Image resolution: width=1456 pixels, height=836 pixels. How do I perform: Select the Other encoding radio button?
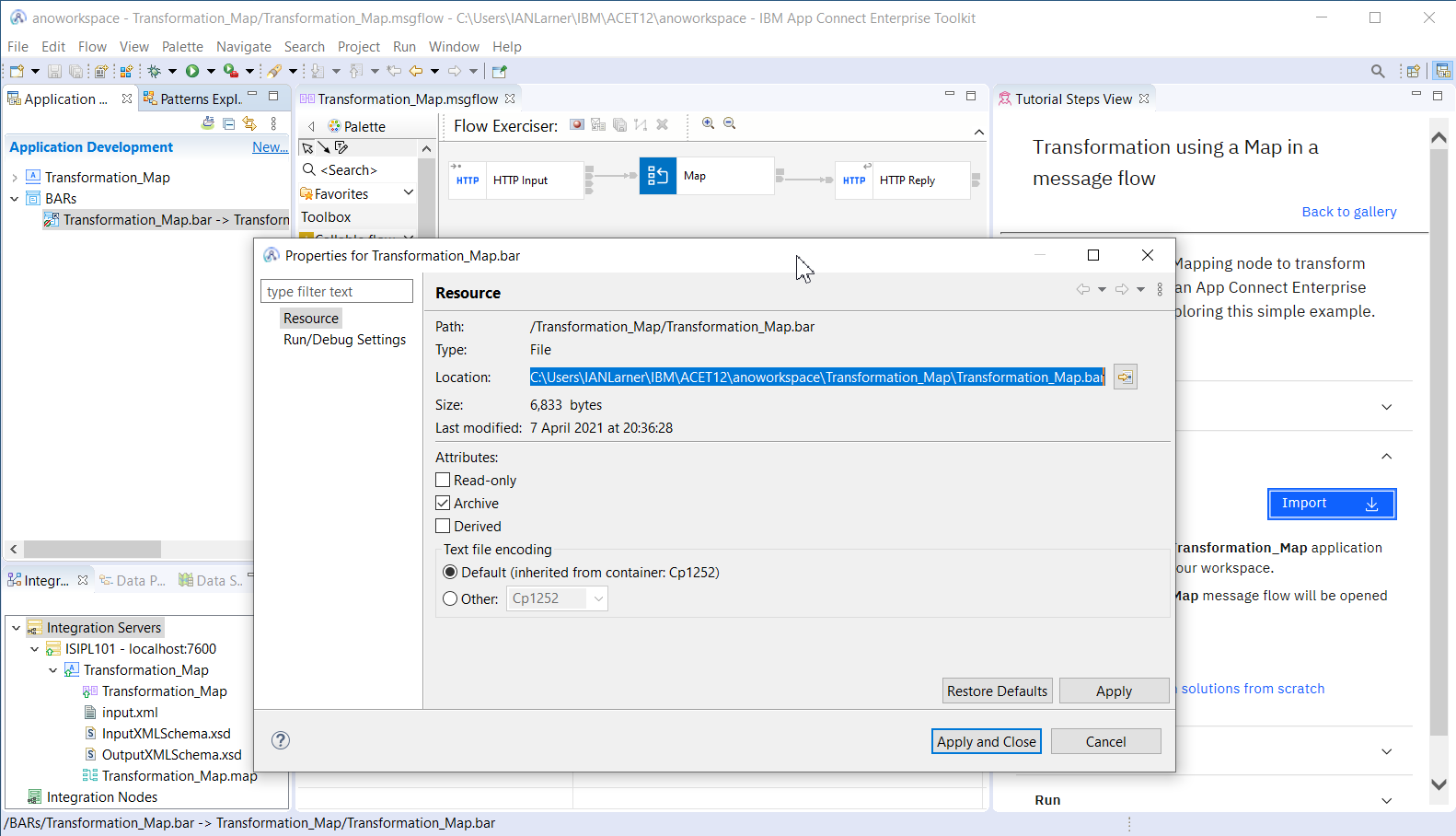coord(450,598)
